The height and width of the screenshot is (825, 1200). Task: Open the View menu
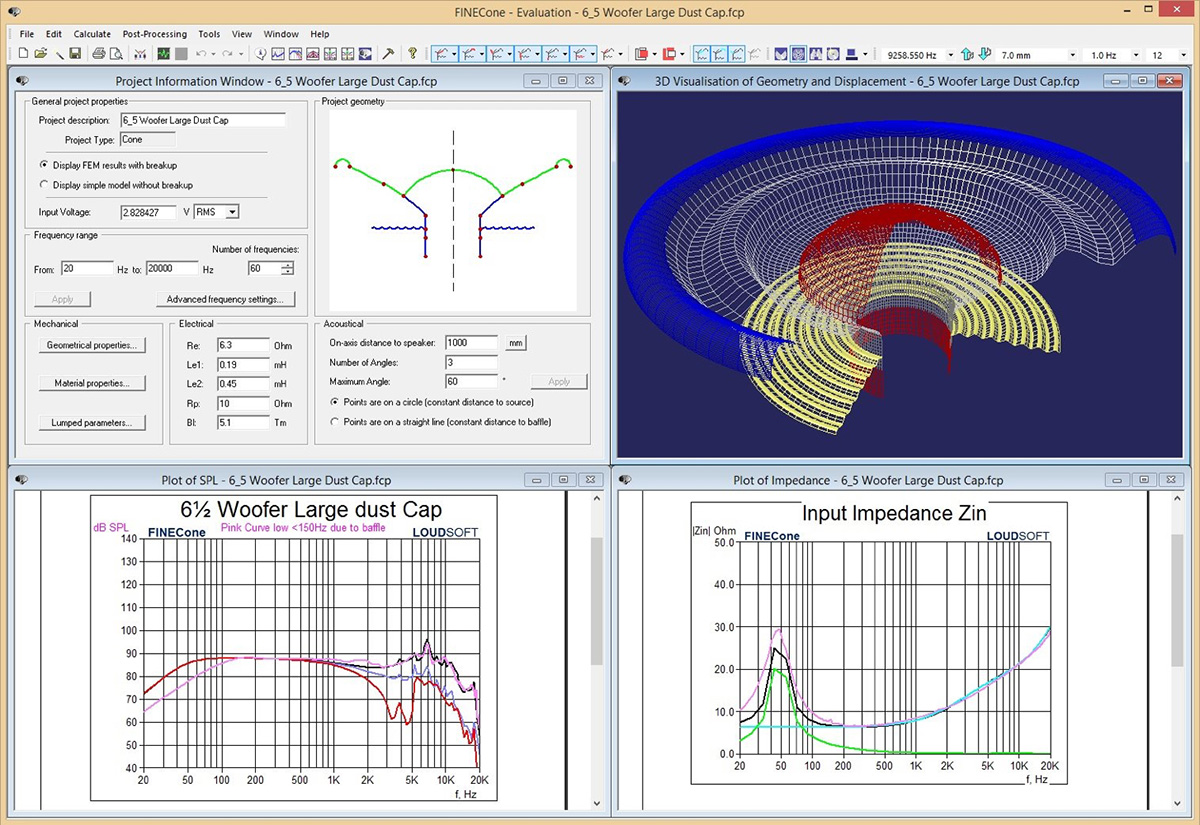click(242, 34)
